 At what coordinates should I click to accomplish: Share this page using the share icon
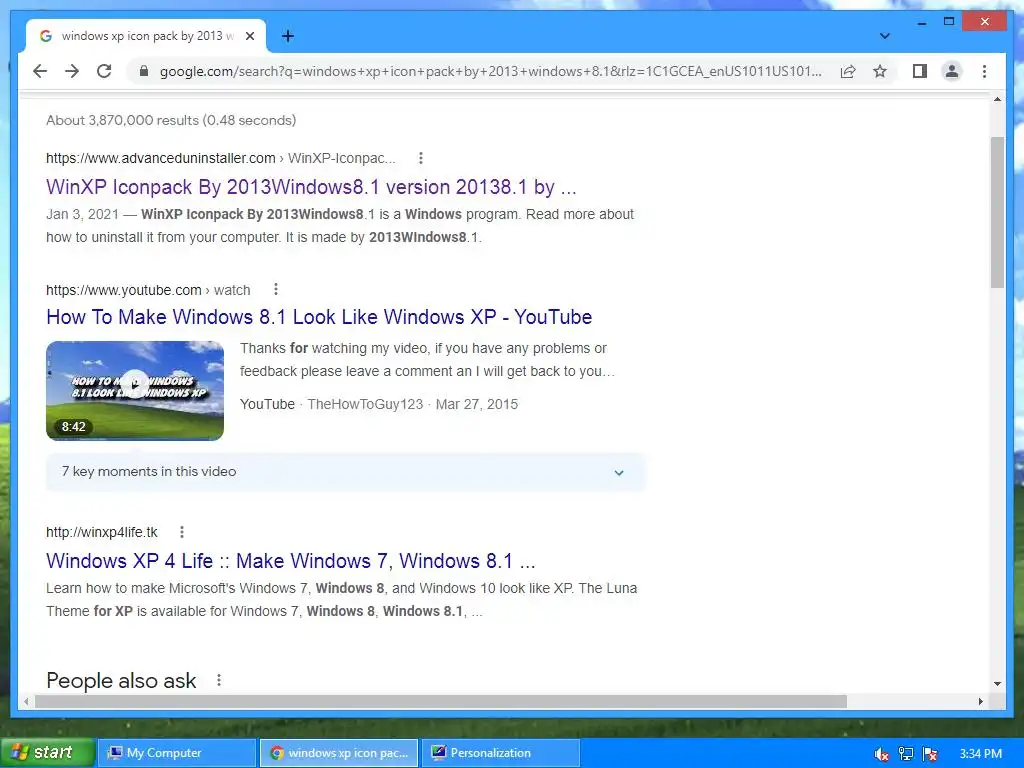848,71
